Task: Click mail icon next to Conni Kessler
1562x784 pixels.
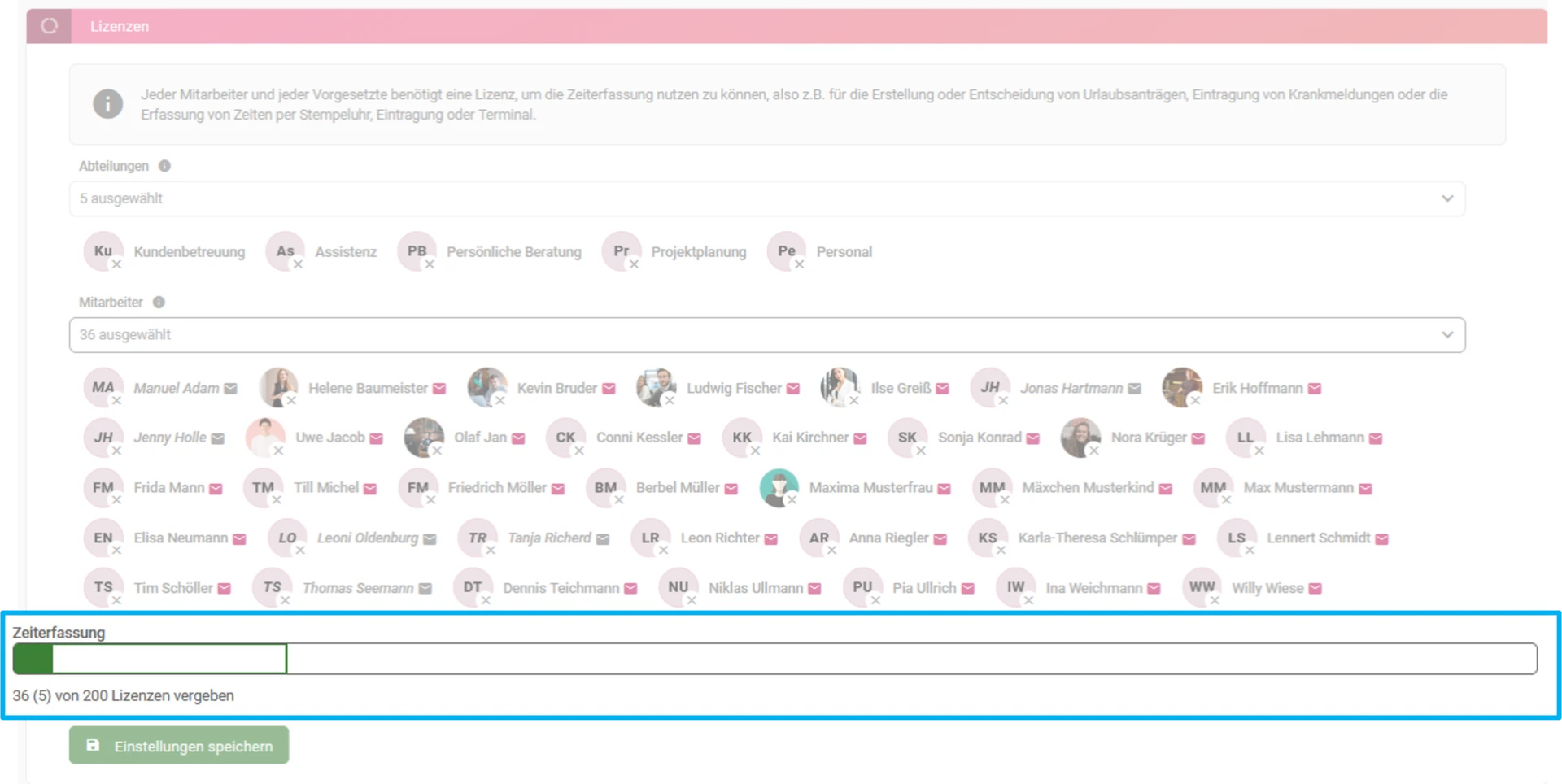Action: [x=694, y=438]
